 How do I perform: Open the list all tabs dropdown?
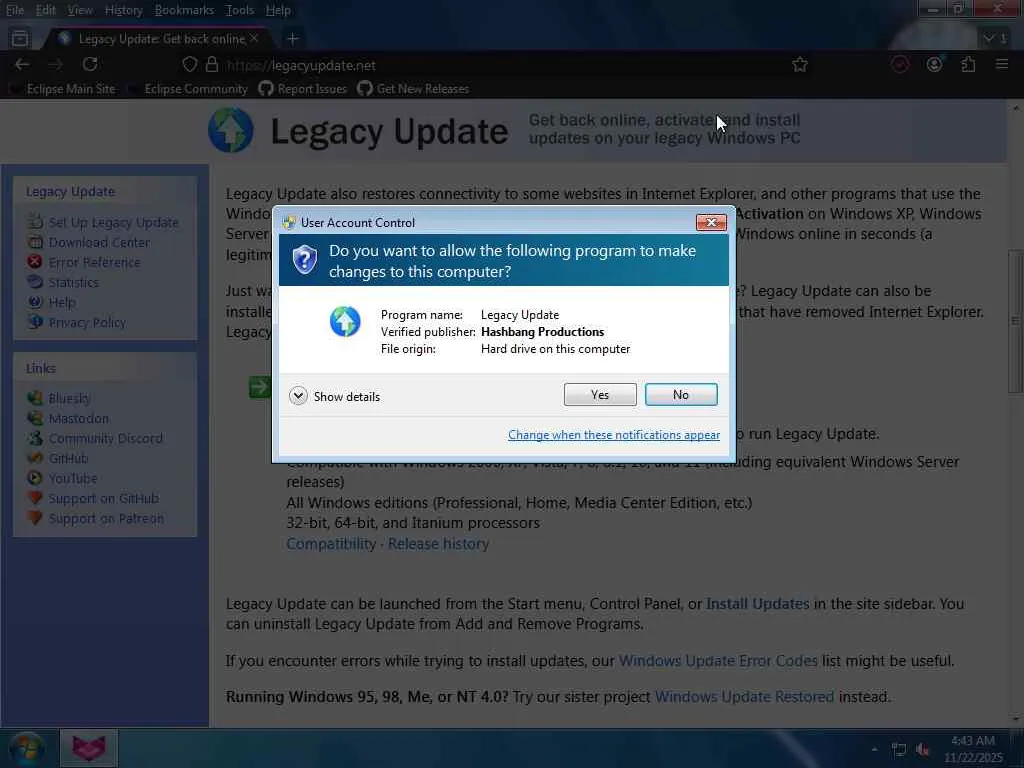pos(995,39)
